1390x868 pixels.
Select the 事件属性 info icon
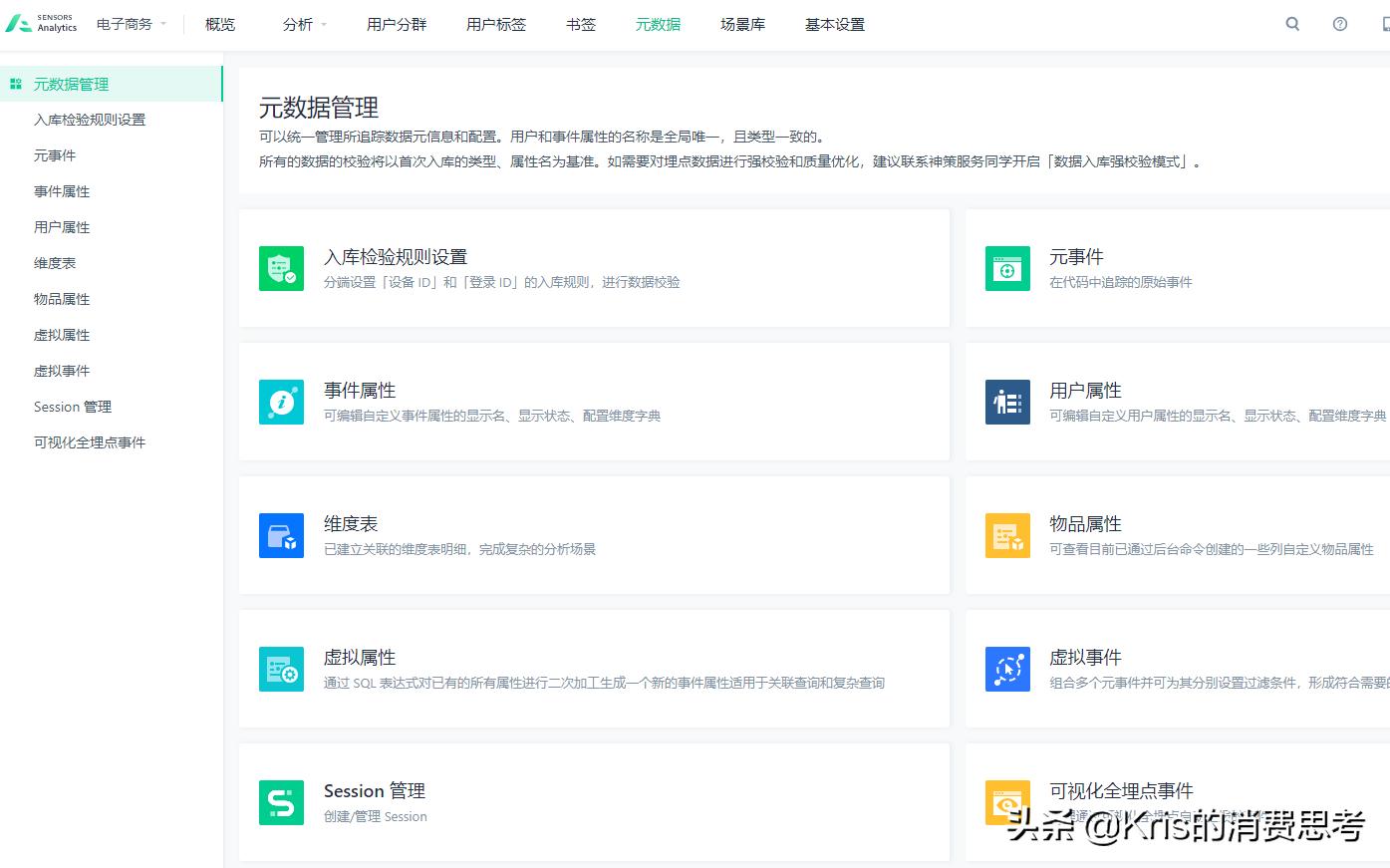coord(281,402)
